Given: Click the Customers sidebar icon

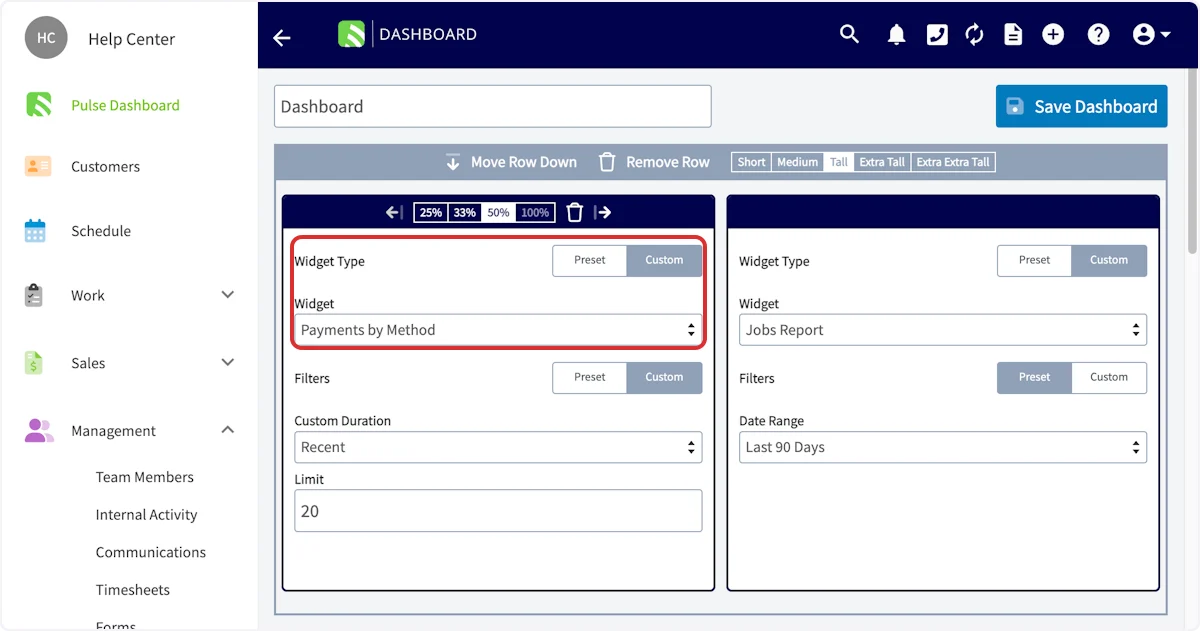Looking at the screenshot, I should (x=38, y=166).
